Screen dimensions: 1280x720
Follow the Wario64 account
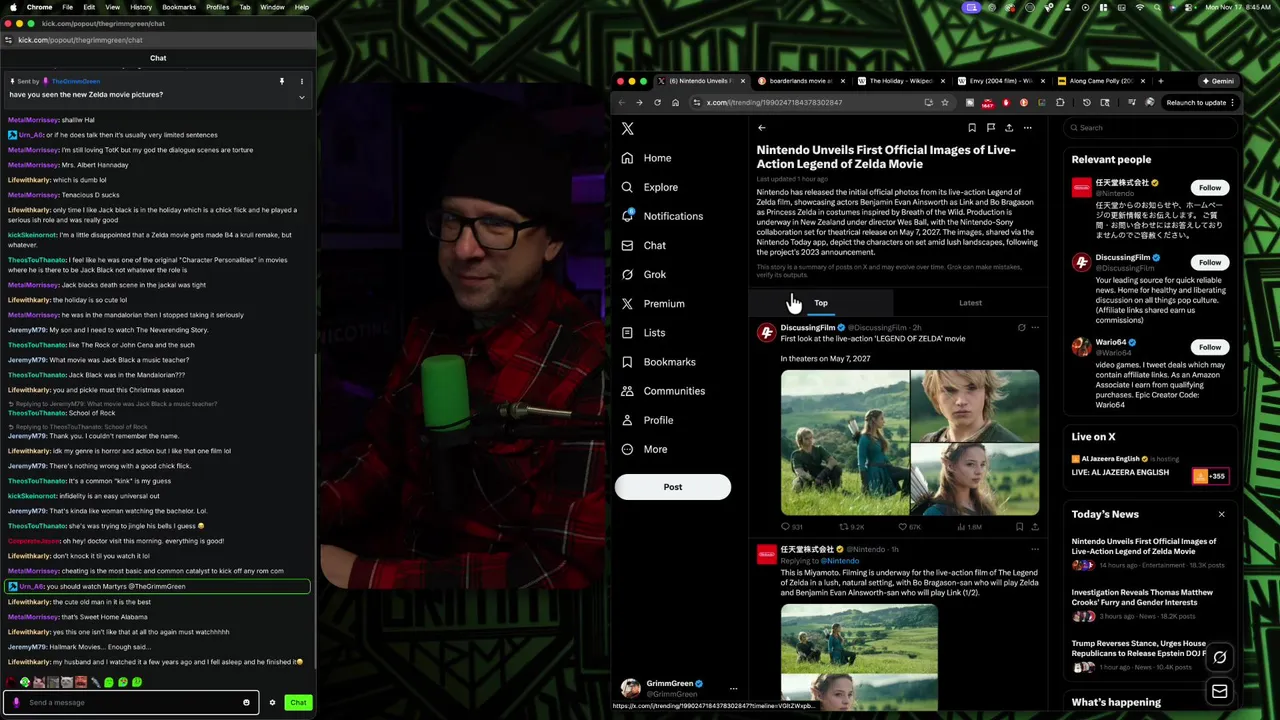(x=1209, y=347)
